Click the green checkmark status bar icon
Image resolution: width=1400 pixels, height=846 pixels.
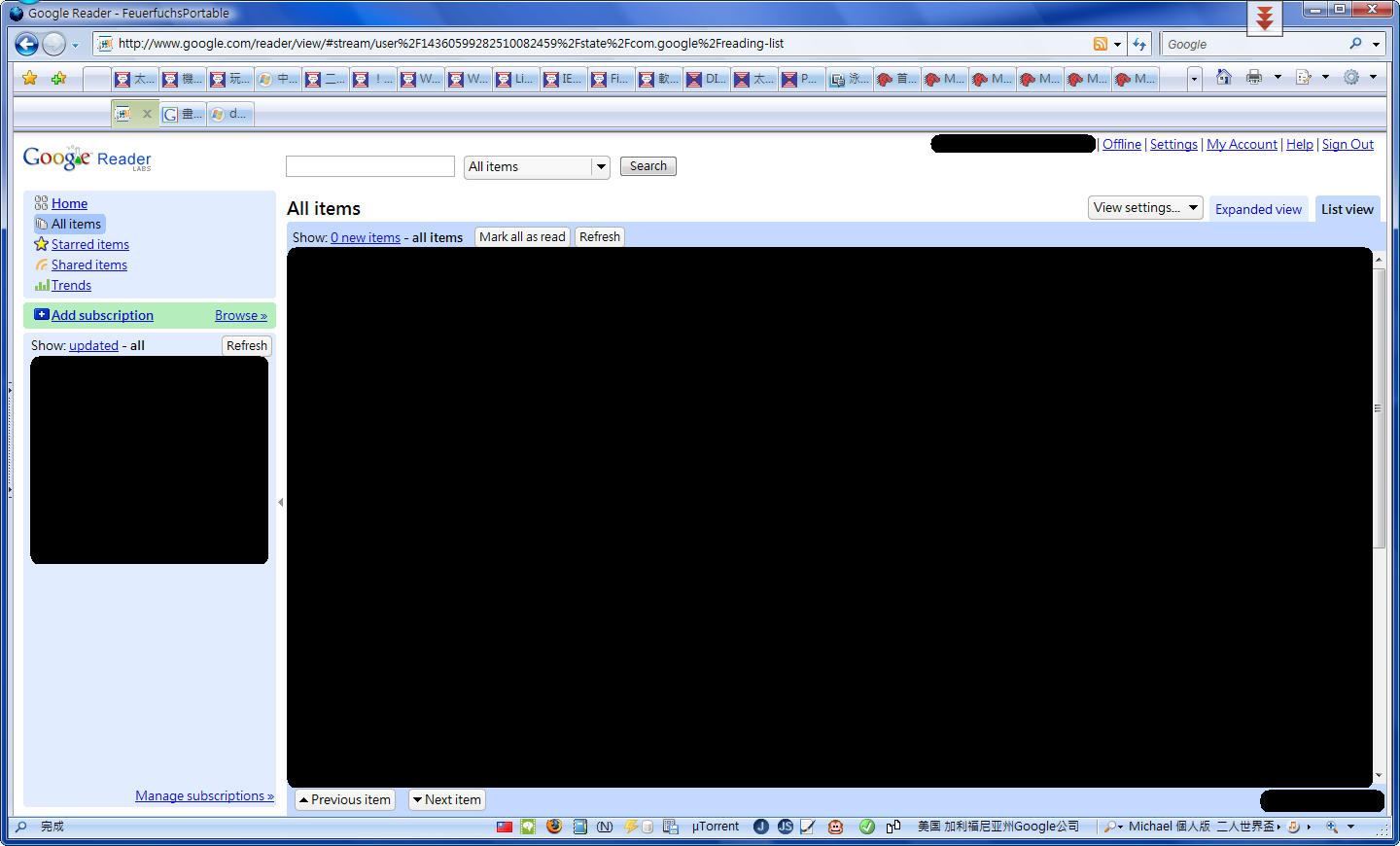[x=867, y=827]
